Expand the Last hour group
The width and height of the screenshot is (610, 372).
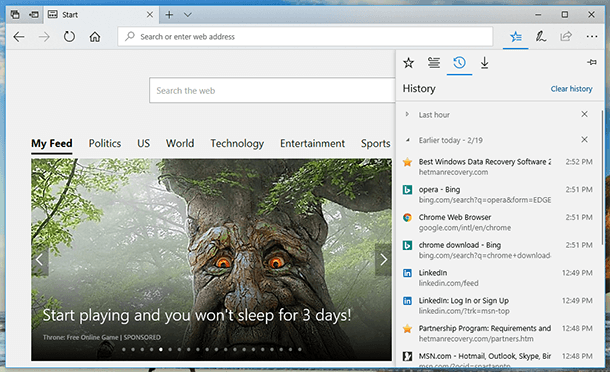(407, 114)
